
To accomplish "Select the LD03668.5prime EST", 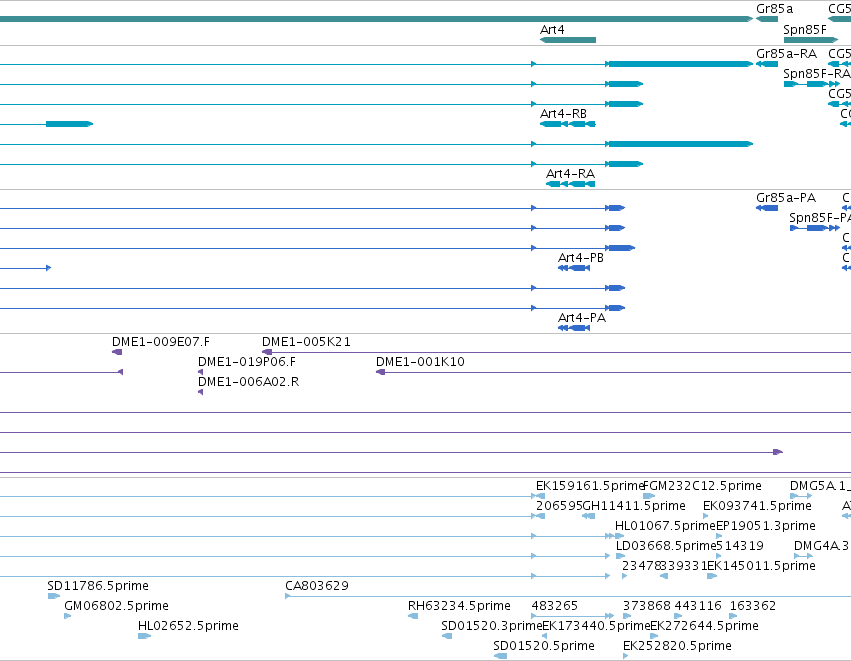I will [x=620, y=556].
